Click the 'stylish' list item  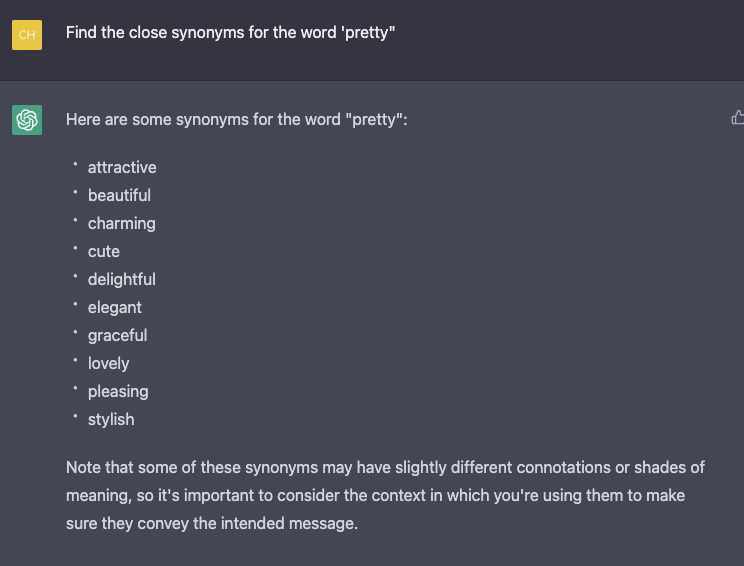point(111,419)
